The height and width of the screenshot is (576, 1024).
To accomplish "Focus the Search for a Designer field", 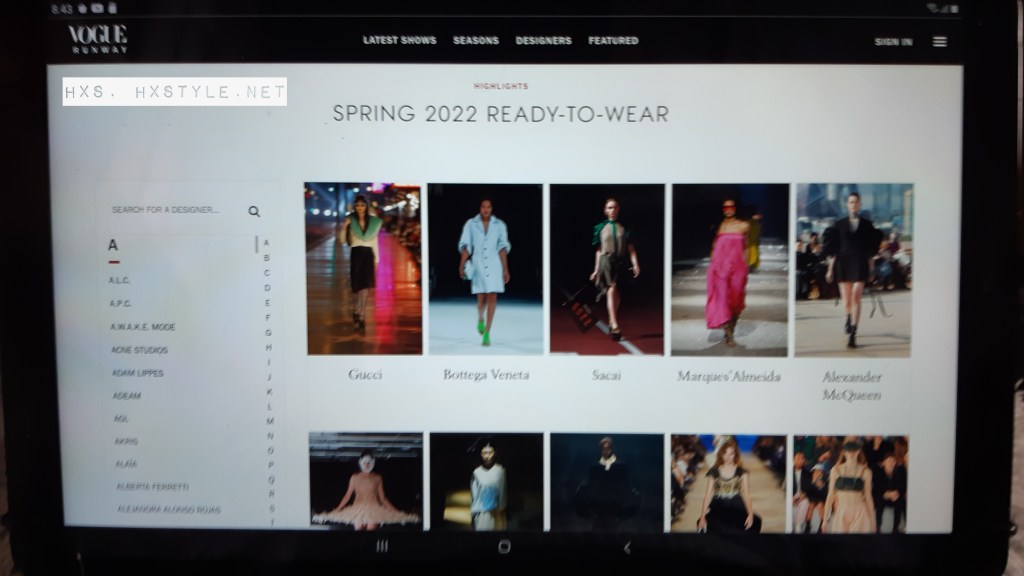I will tap(170, 210).
